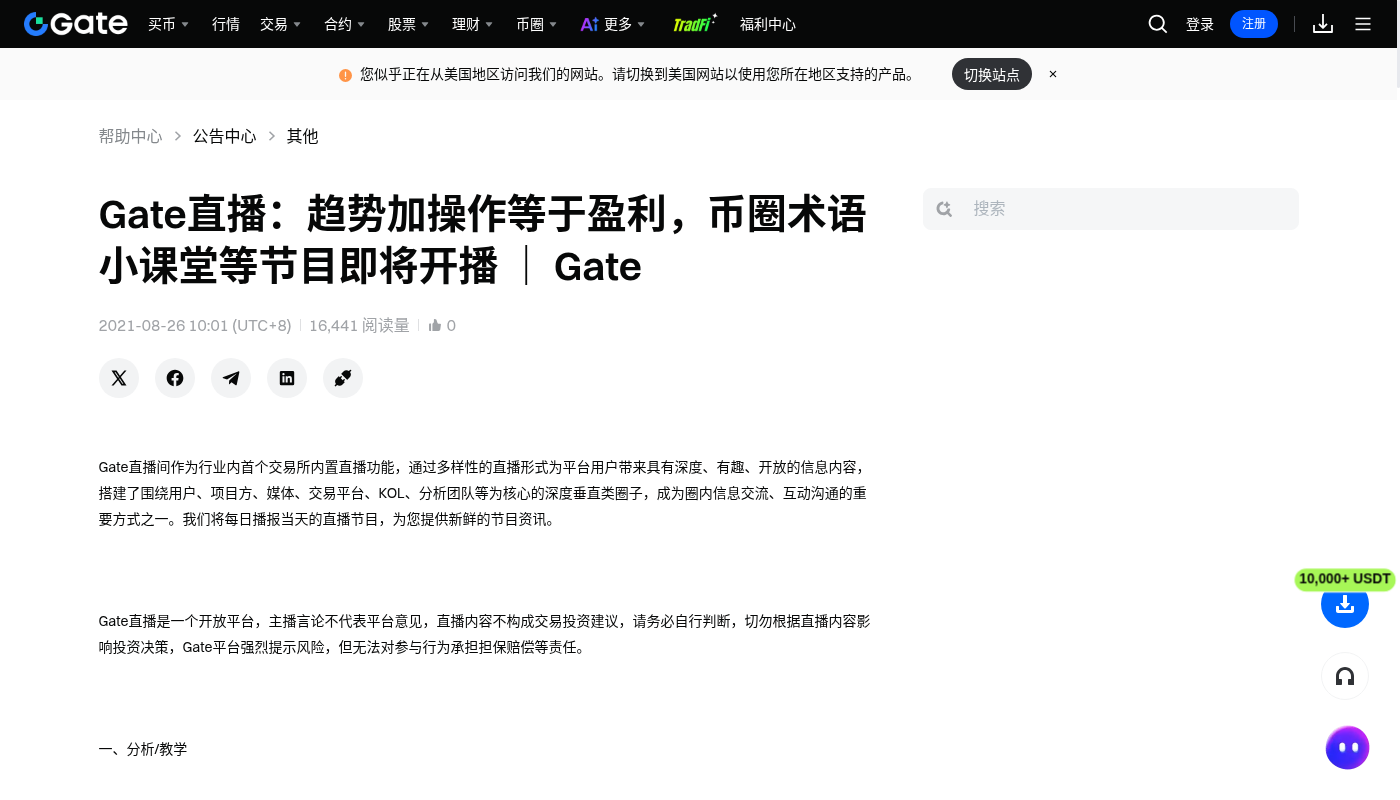Expand the 币圈 dropdown menu
Image resolution: width=1400 pixels, height=800 pixels.
coord(536,24)
